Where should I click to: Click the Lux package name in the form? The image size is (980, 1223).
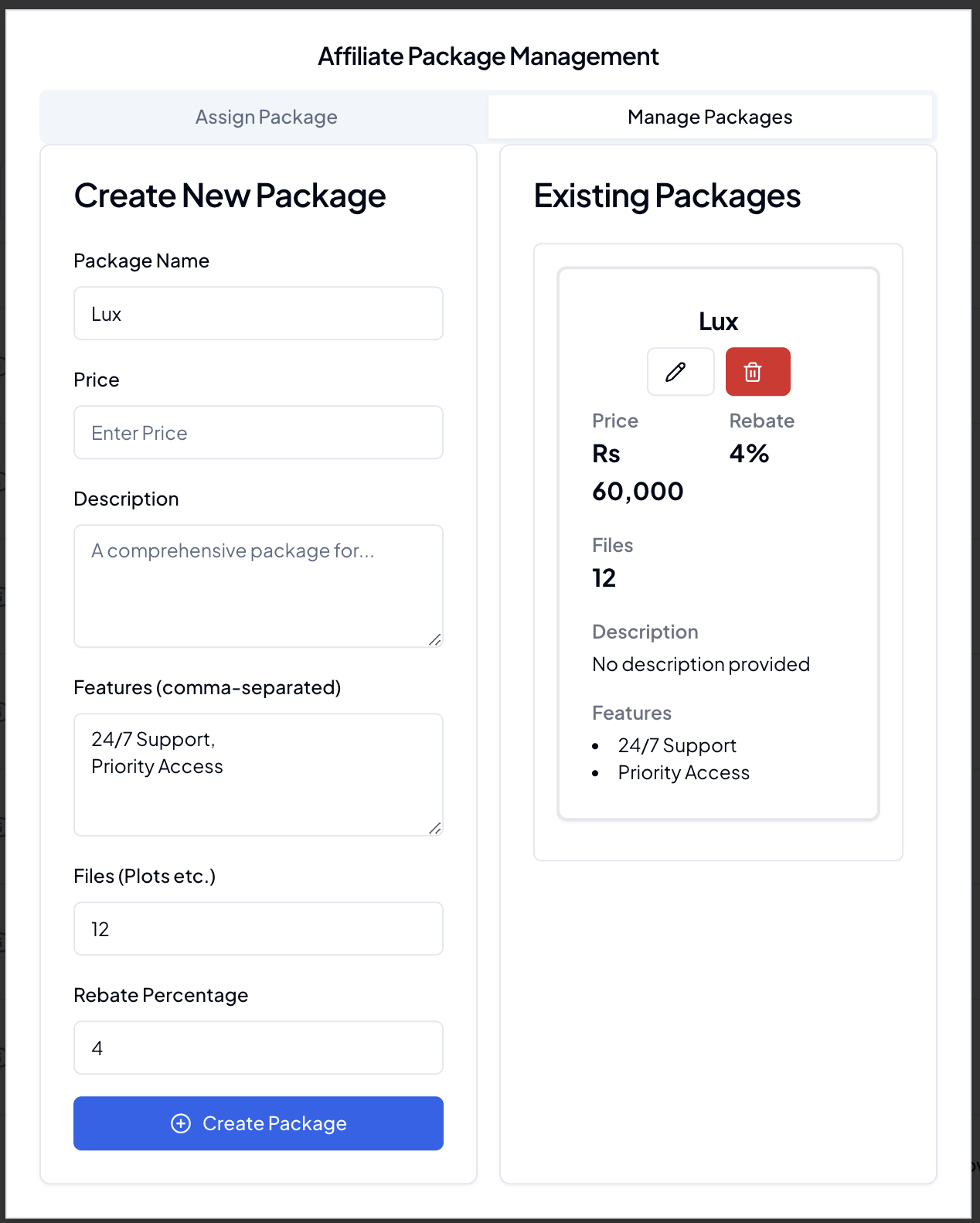pyautogui.click(x=107, y=313)
